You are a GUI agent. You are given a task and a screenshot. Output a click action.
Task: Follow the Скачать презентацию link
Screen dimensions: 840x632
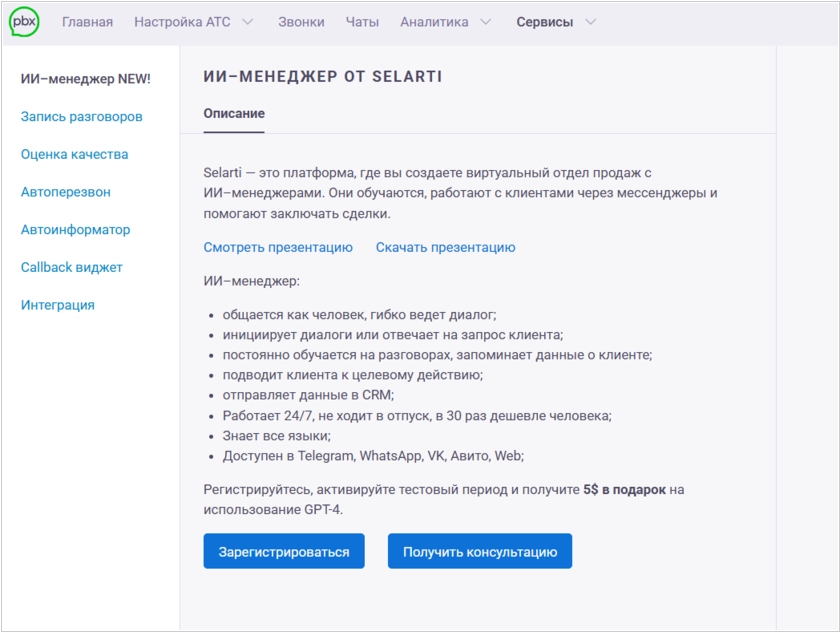tap(445, 247)
